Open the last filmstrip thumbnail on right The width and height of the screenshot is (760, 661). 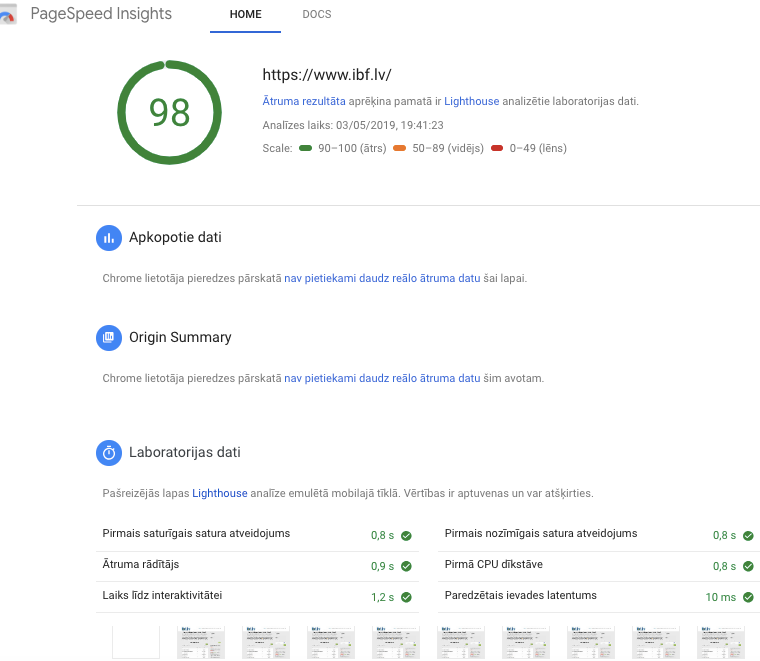721,643
